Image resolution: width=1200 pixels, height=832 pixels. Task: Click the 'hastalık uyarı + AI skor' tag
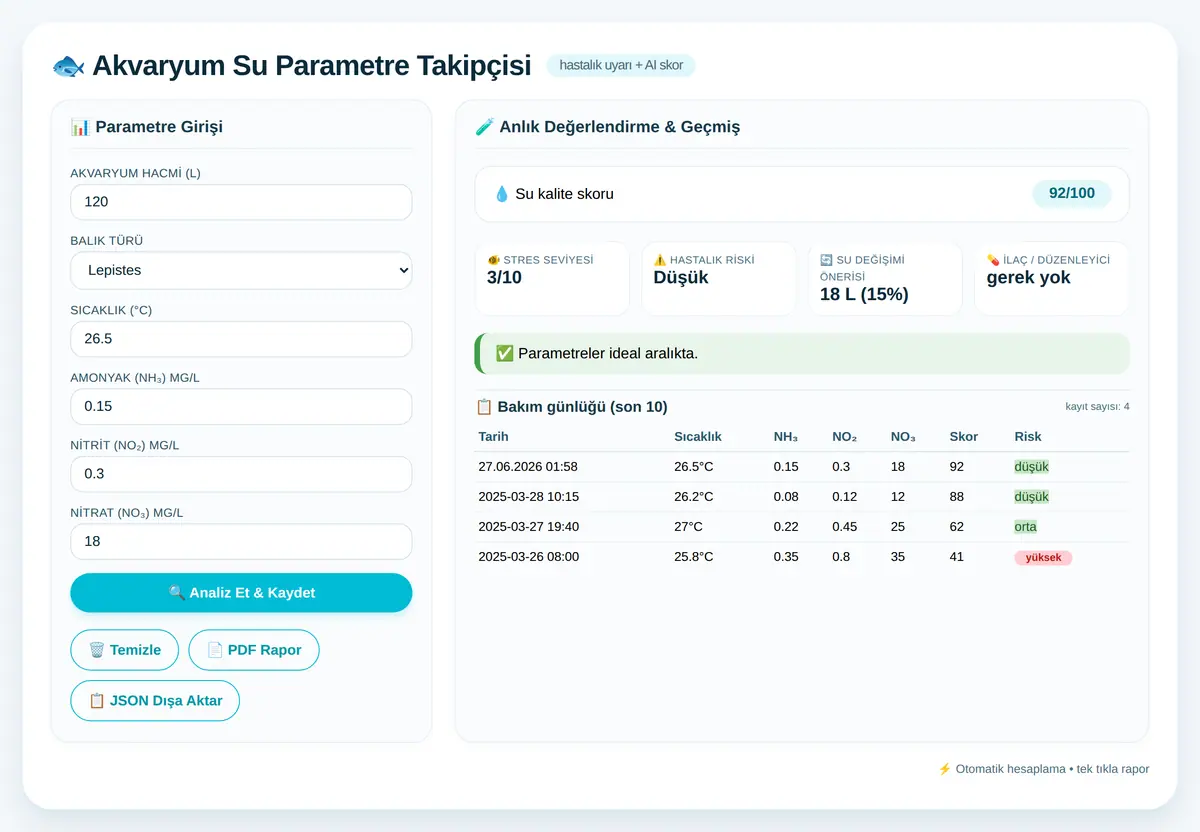point(621,66)
